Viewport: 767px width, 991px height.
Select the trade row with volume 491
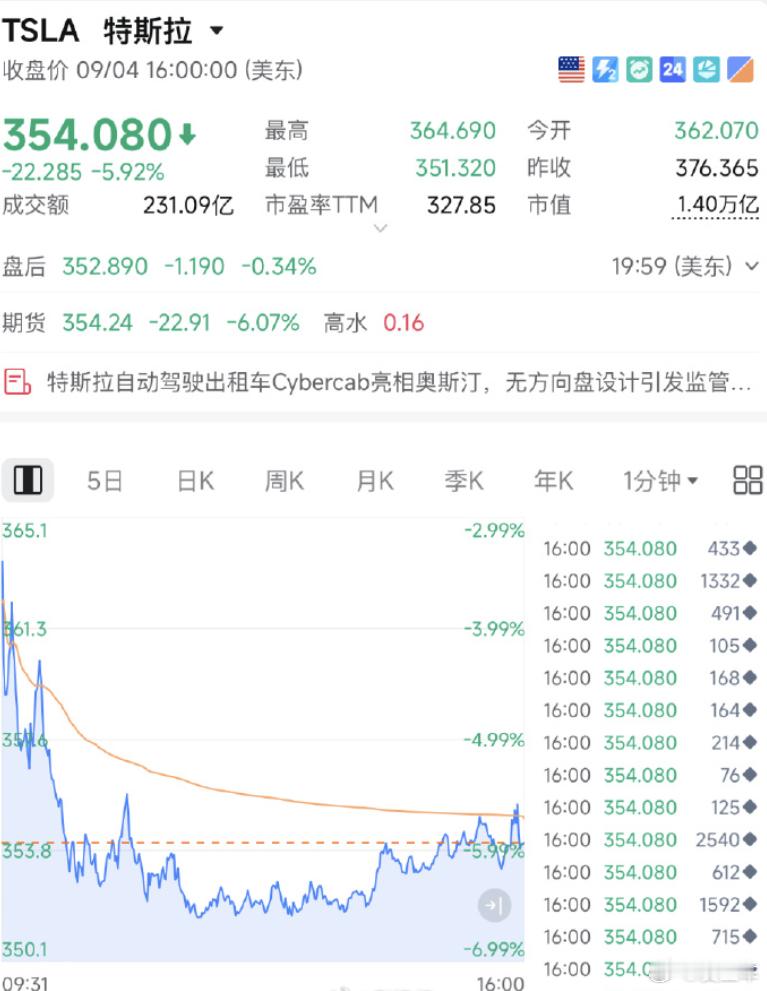[x=650, y=613]
